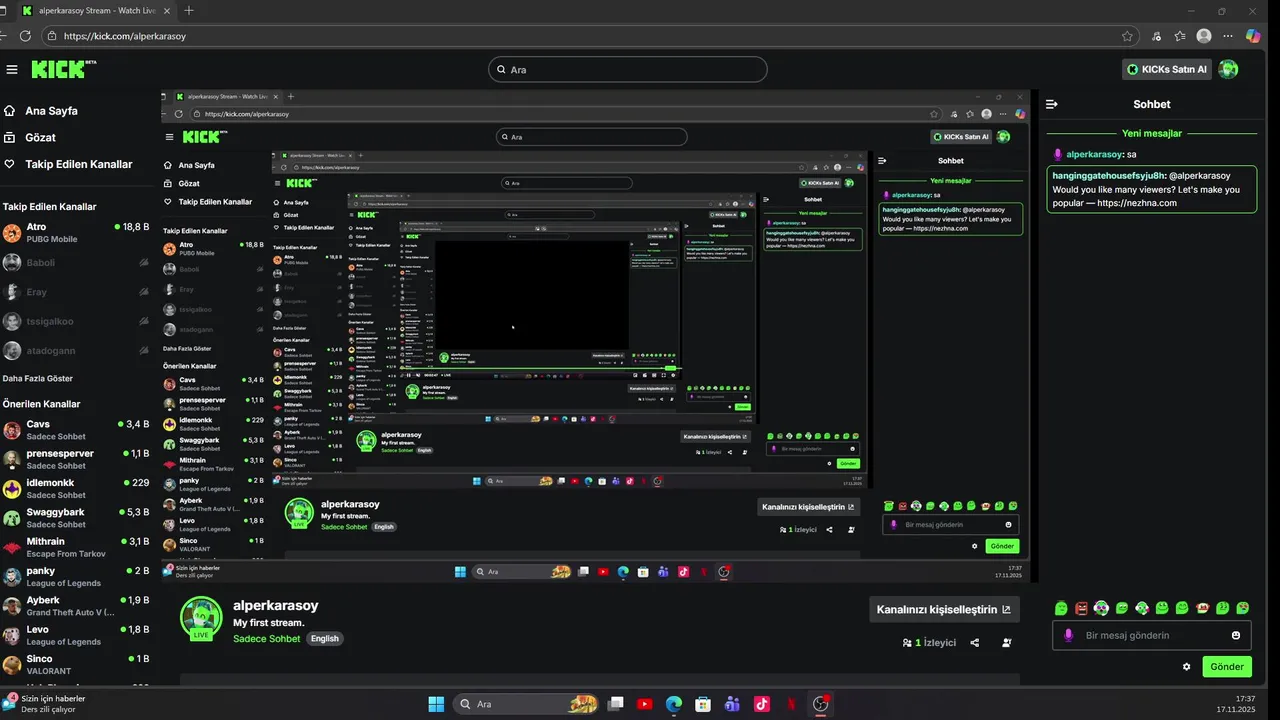This screenshot has height=720, width=1280.
Task: Expand Daha Fazla Göster in sidebar
Action: click(x=38, y=379)
